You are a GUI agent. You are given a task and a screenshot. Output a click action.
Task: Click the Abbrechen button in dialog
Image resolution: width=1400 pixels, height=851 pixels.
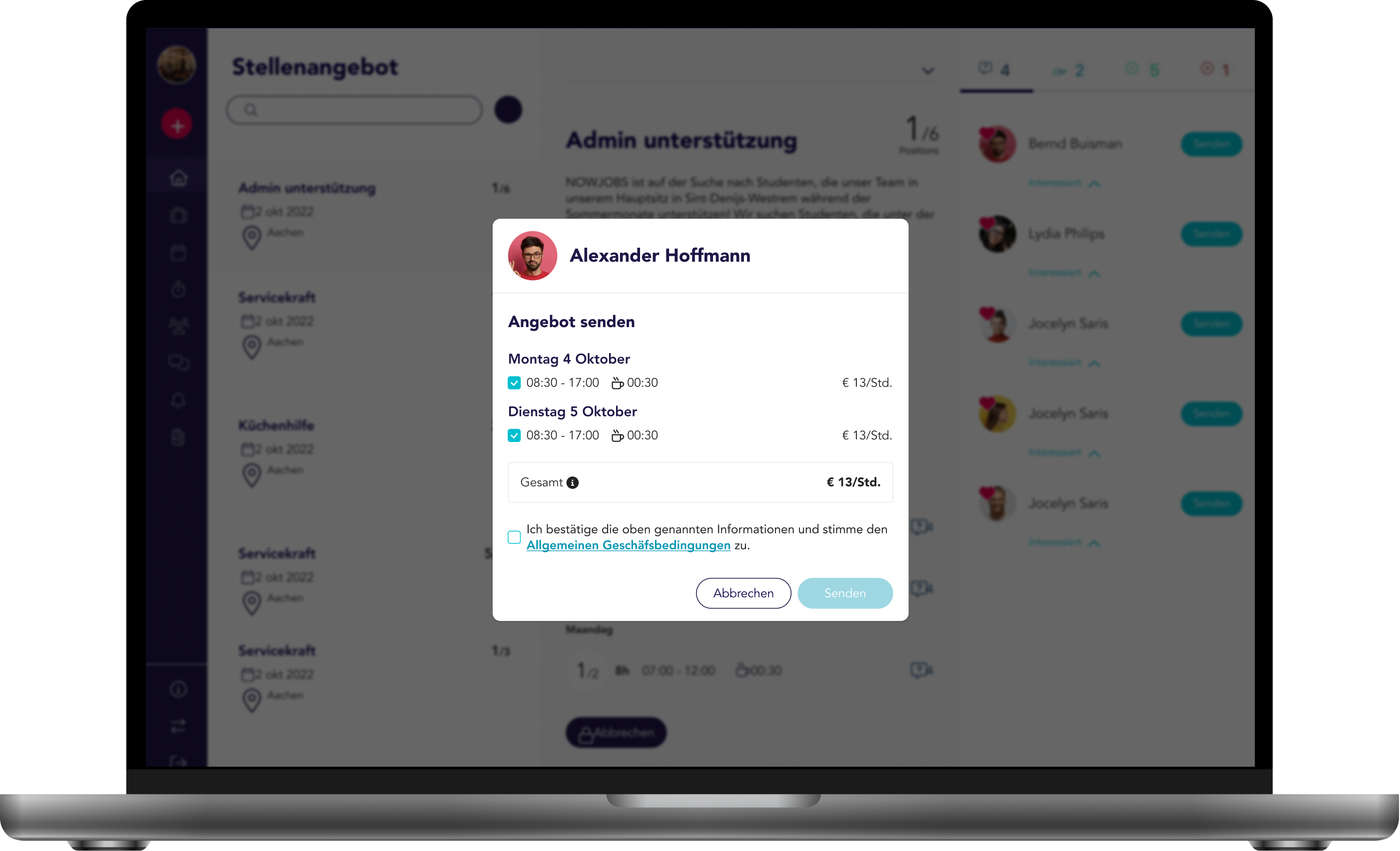pos(743,593)
